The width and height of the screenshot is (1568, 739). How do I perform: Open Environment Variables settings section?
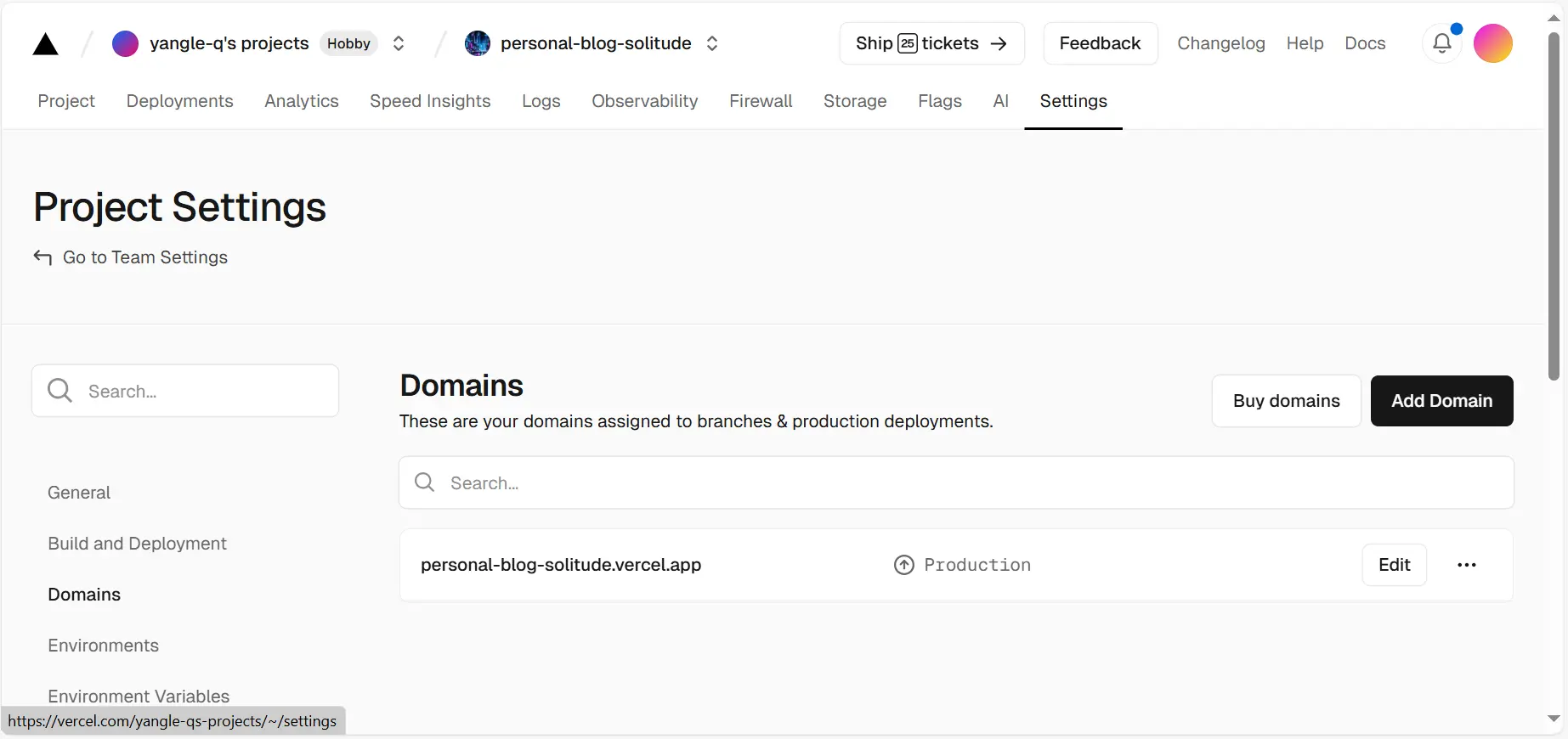pyautogui.click(x=139, y=697)
